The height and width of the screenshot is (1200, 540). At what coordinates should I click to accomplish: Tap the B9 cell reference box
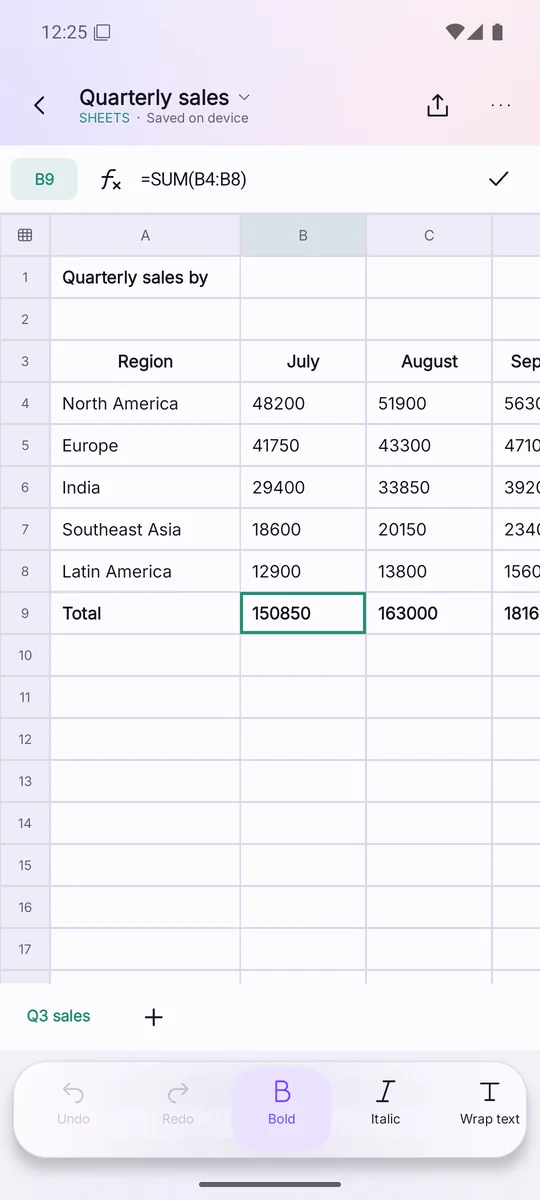pyautogui.click(x=44, y=179)
